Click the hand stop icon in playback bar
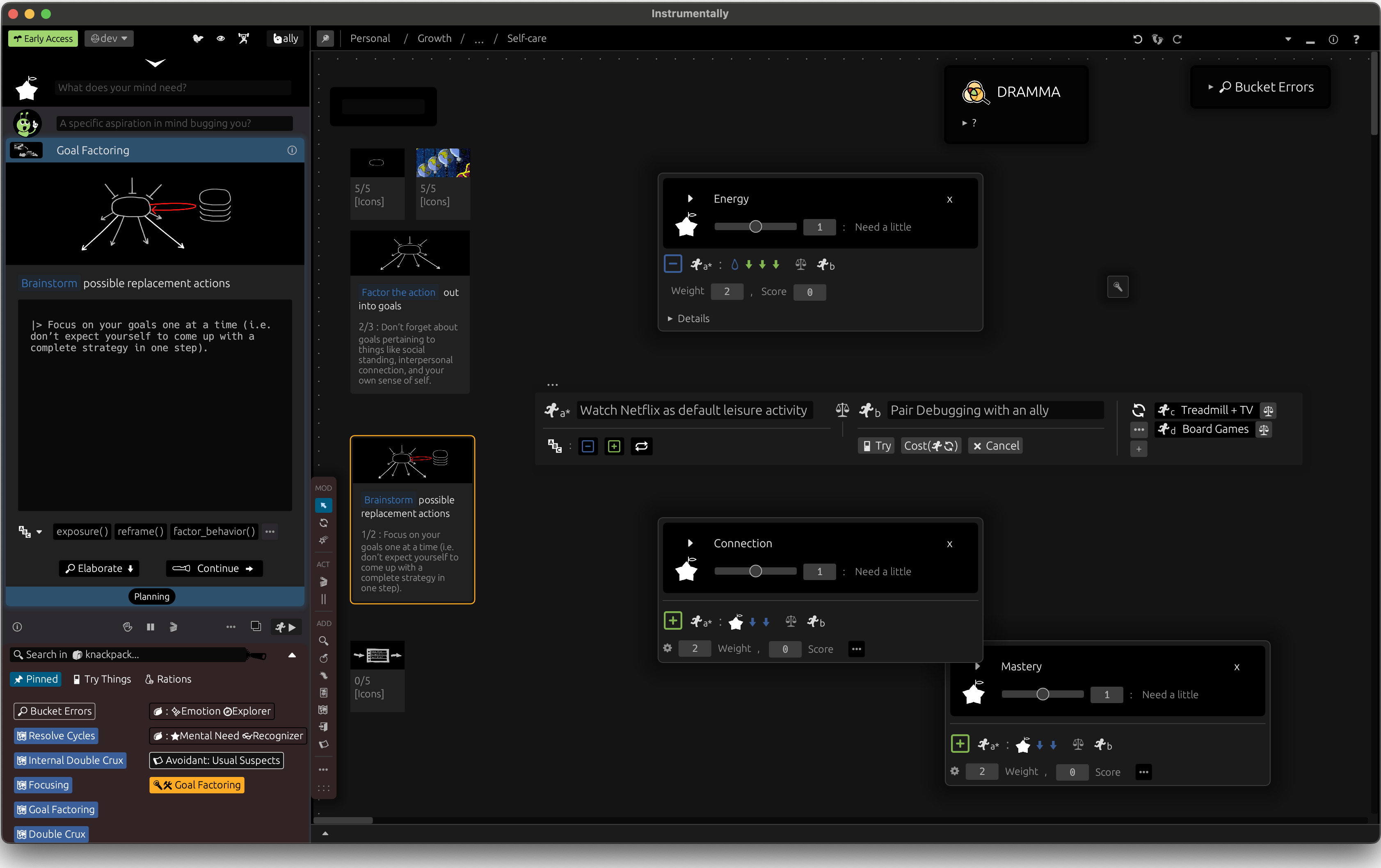This screenshot has height=868, width=1381. pyautogui.click(x=127, y=627)
